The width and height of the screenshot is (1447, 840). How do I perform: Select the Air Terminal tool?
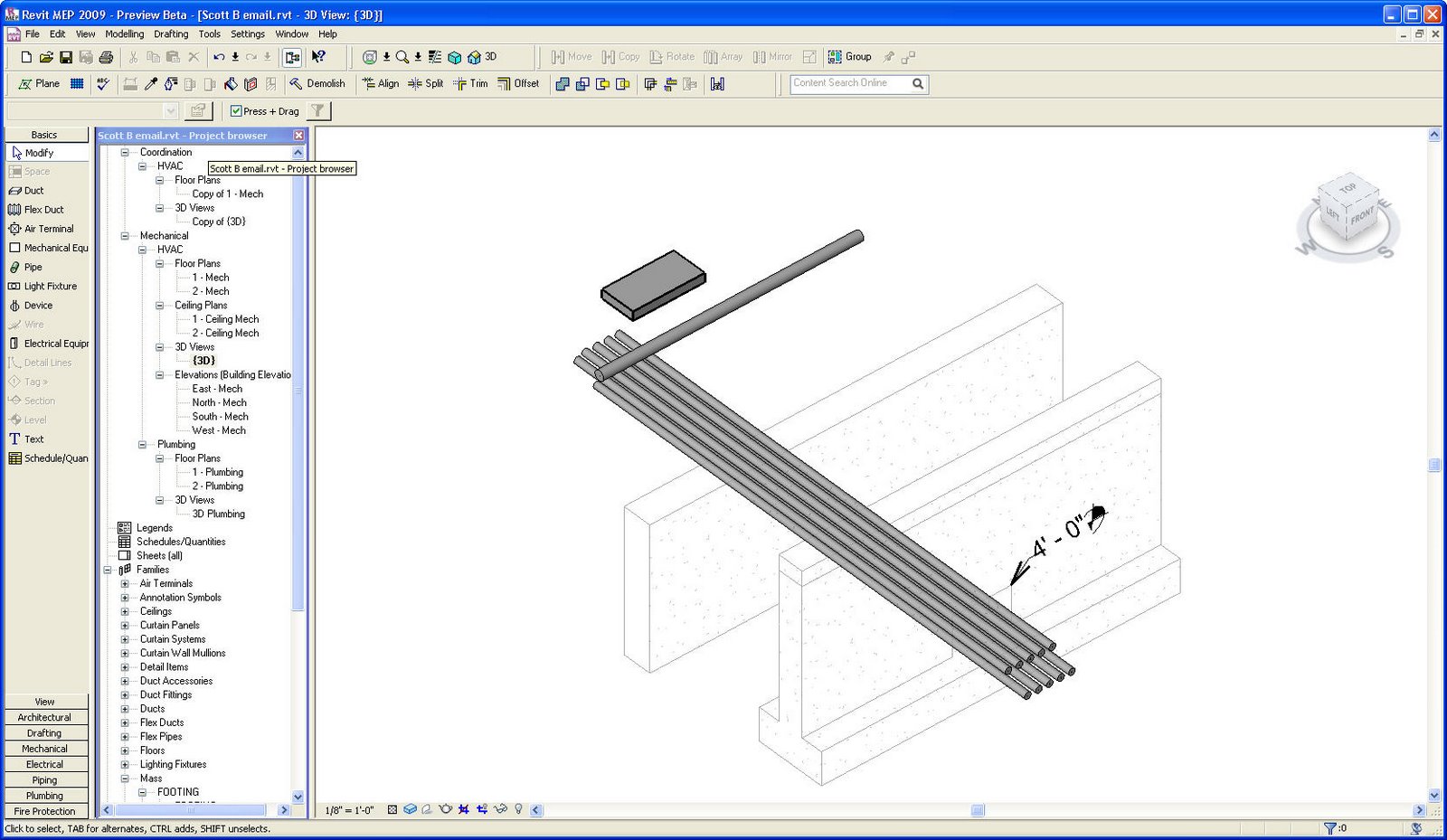click(x=42, y=229)
